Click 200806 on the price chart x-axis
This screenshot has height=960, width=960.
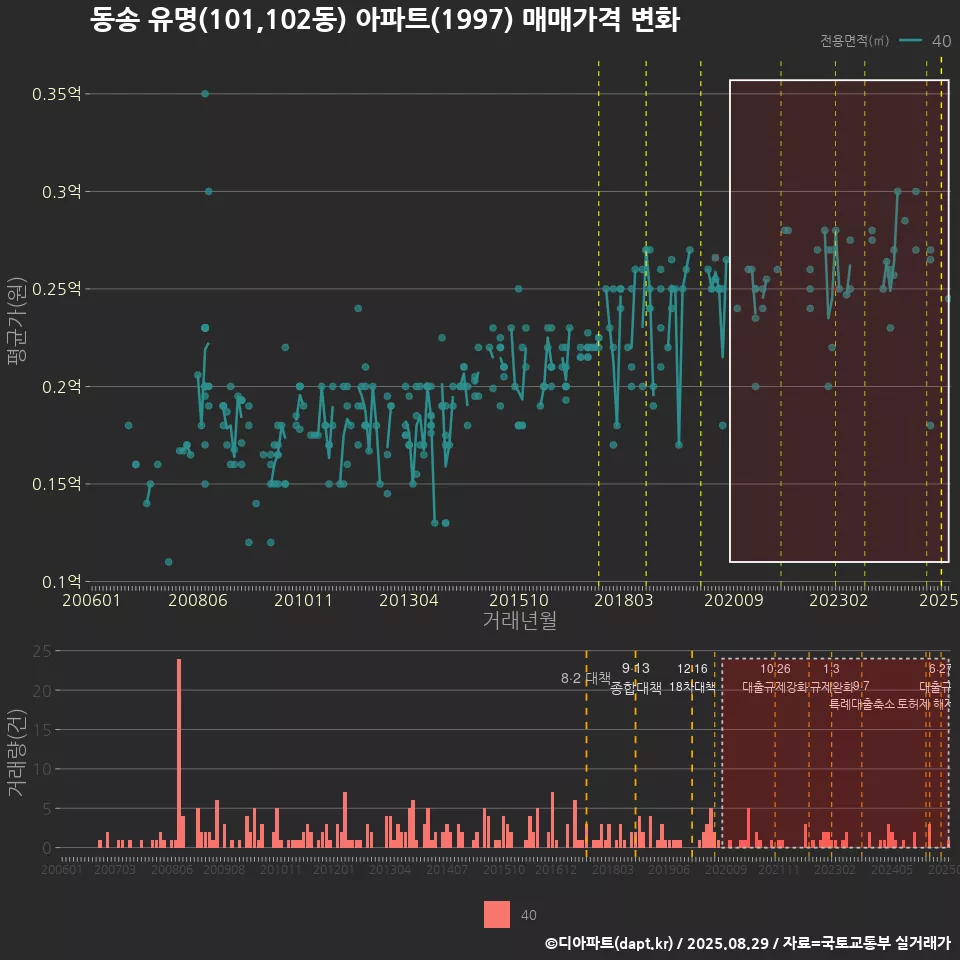click(198, 600)
